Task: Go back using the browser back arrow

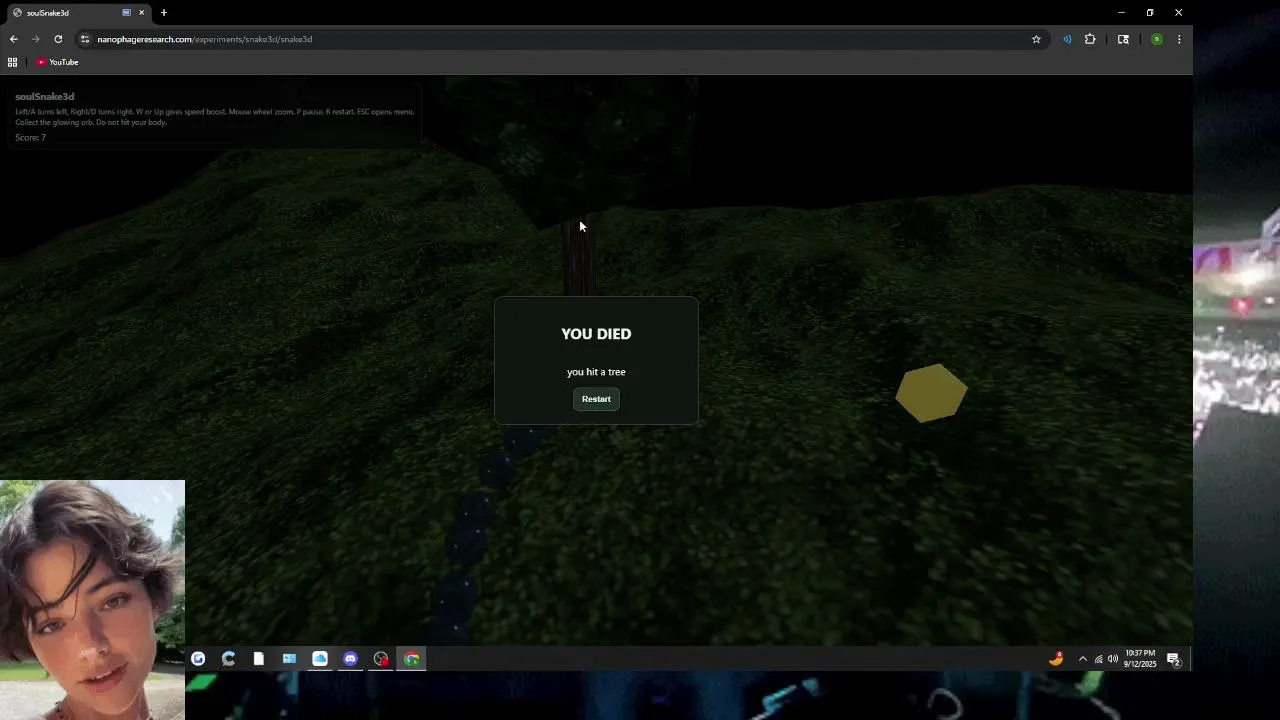Action: 14,39
